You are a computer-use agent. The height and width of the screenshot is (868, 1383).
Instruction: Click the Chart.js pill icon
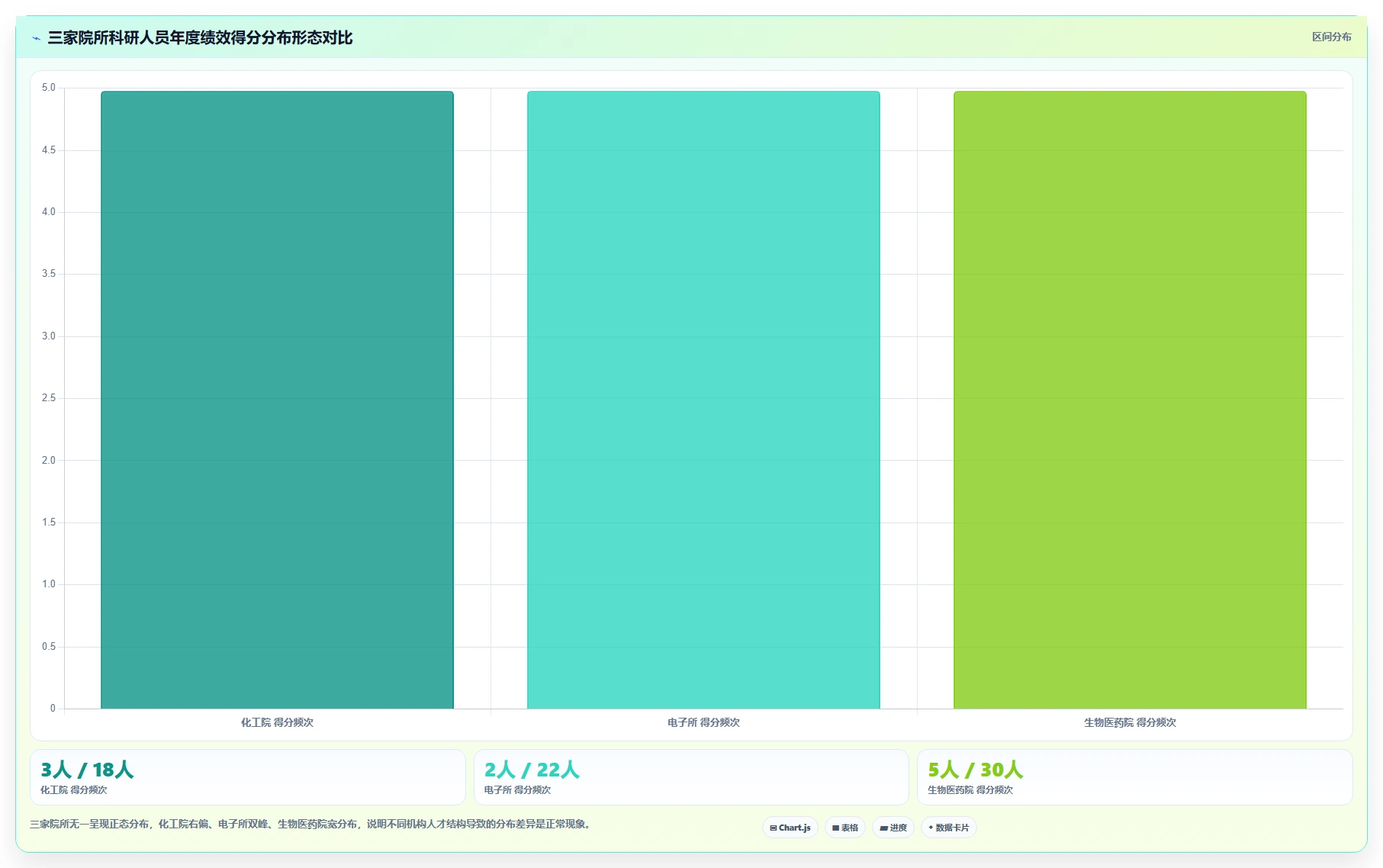coord(774,828)
